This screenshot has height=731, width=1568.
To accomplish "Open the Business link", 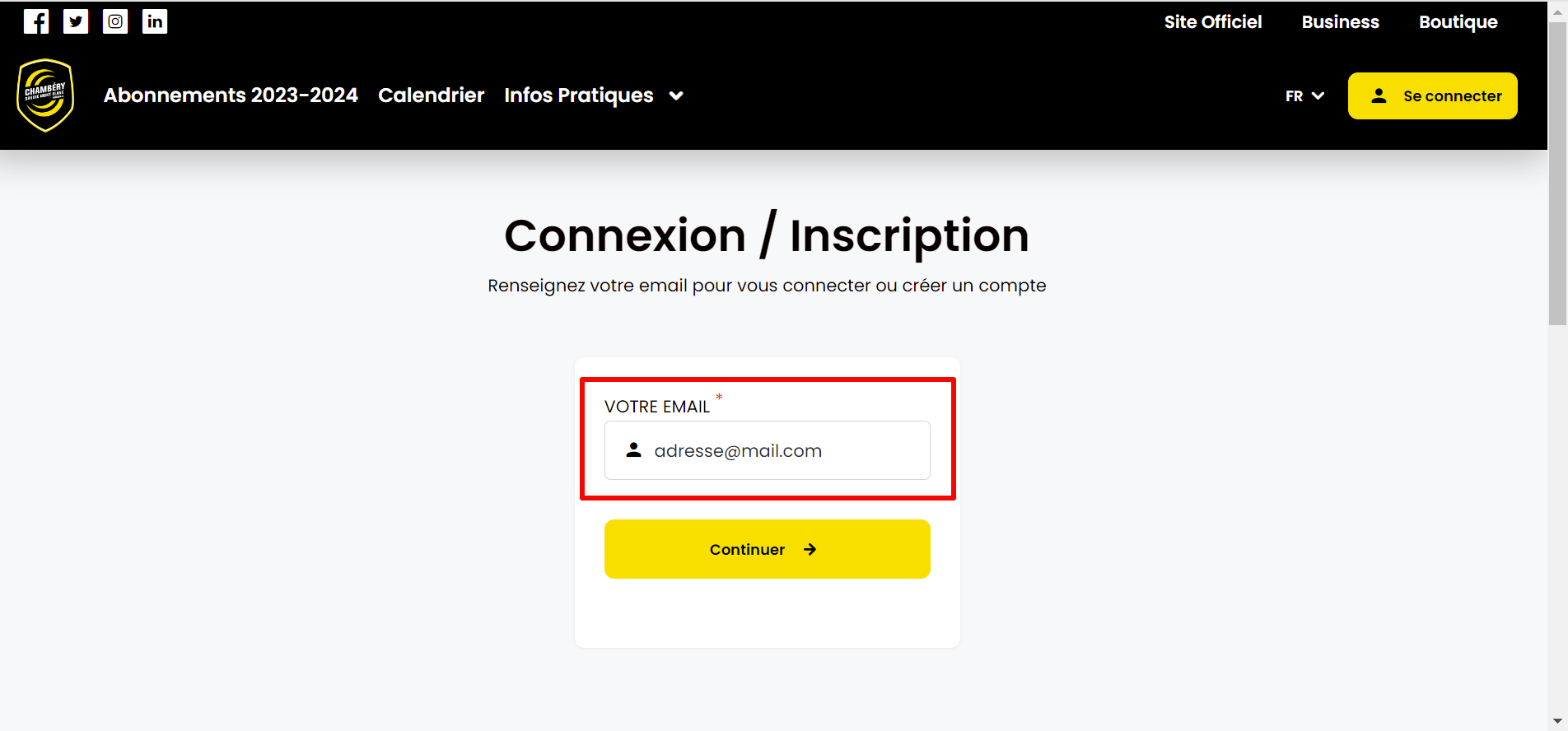I will pos(1341,22).
